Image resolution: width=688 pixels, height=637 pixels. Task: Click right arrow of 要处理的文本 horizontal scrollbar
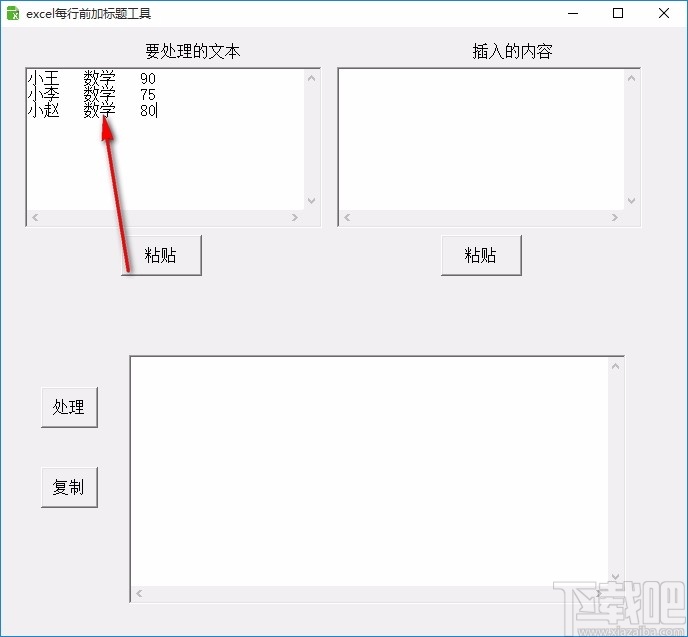[x=295, y=217]
